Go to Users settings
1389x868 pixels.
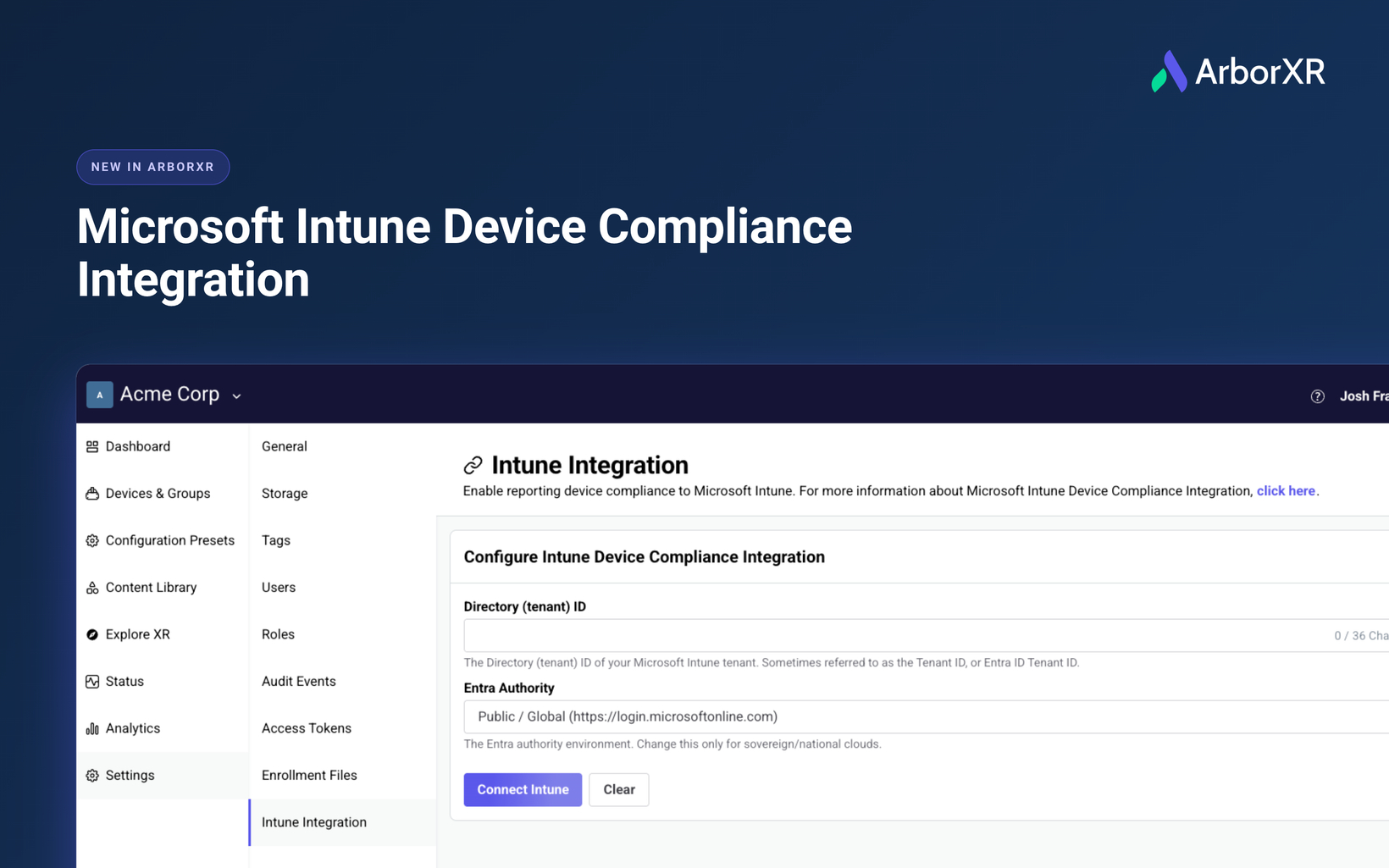click(x=342, y=588)
